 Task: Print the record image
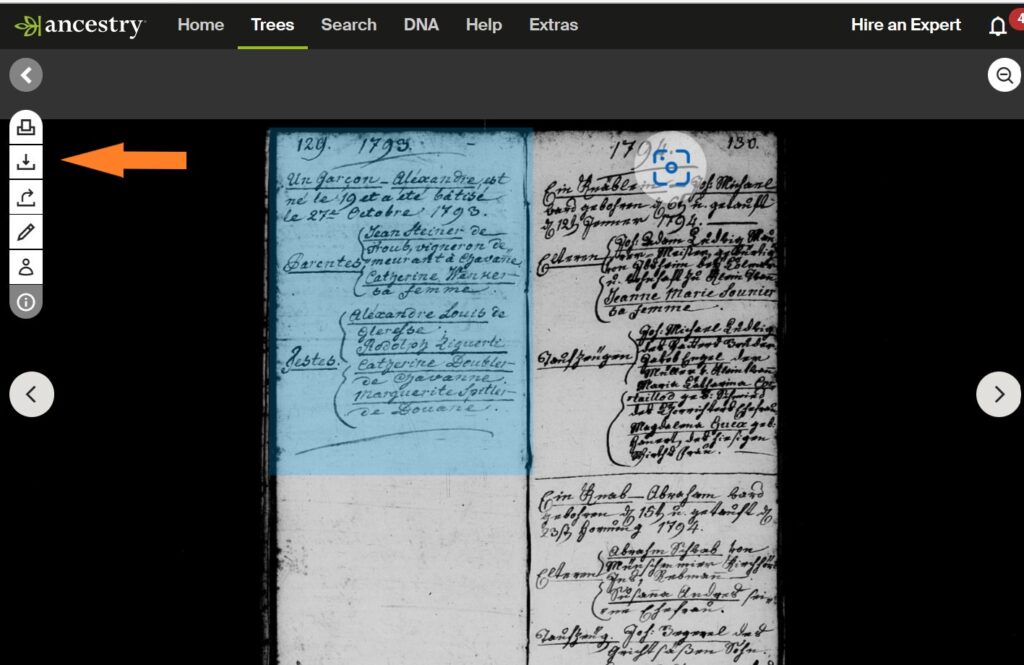click(x=26, y=127)
